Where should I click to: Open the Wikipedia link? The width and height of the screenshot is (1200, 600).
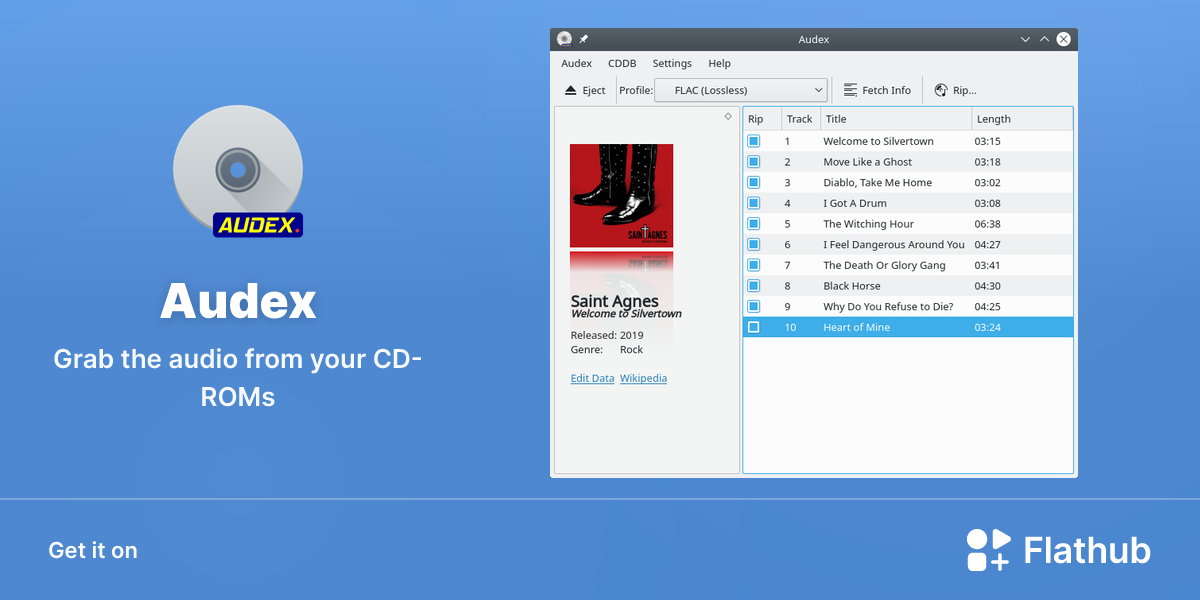(x=643, y=378)
